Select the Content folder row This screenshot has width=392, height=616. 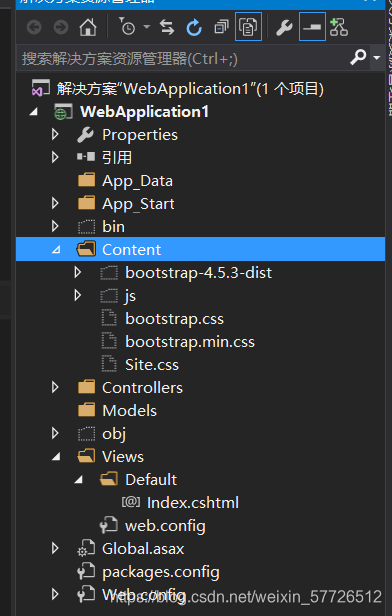200,249
